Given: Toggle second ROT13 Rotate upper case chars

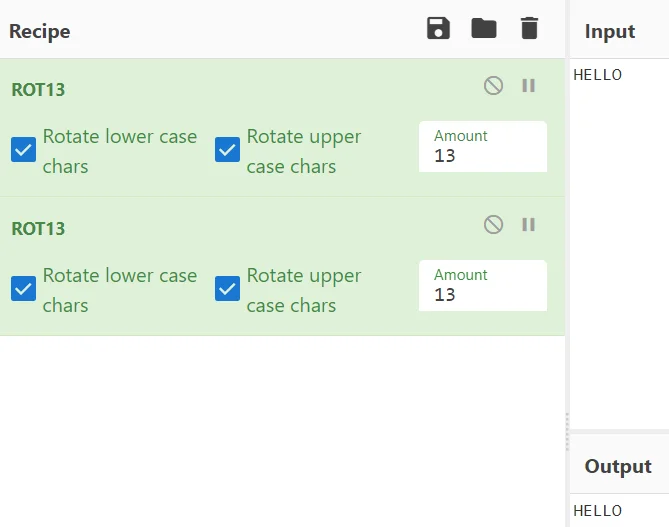Looking at the screenshot, I should (x=228, y=290).
